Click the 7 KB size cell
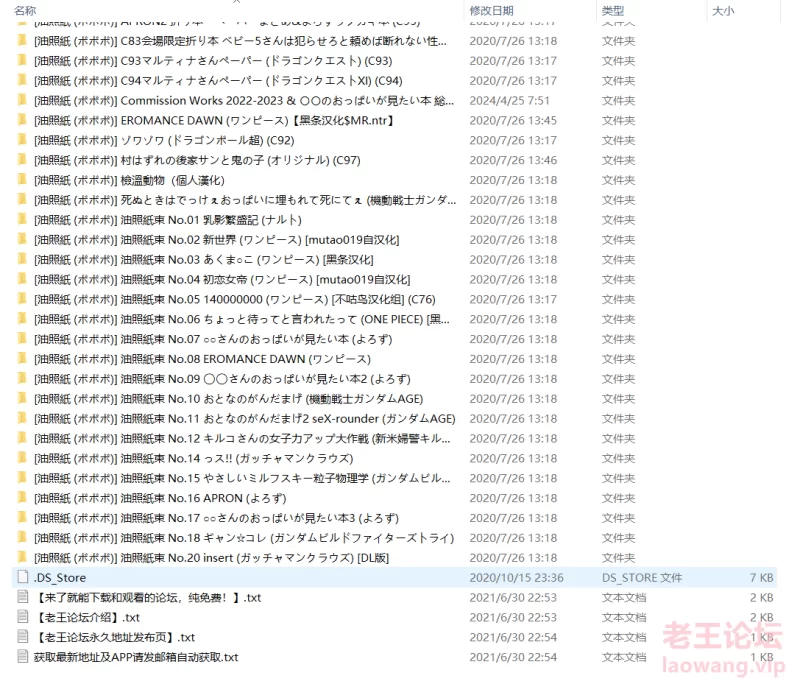Image resolution: width=800 pixels, height=684 pixels. click(x=762, y=577)
